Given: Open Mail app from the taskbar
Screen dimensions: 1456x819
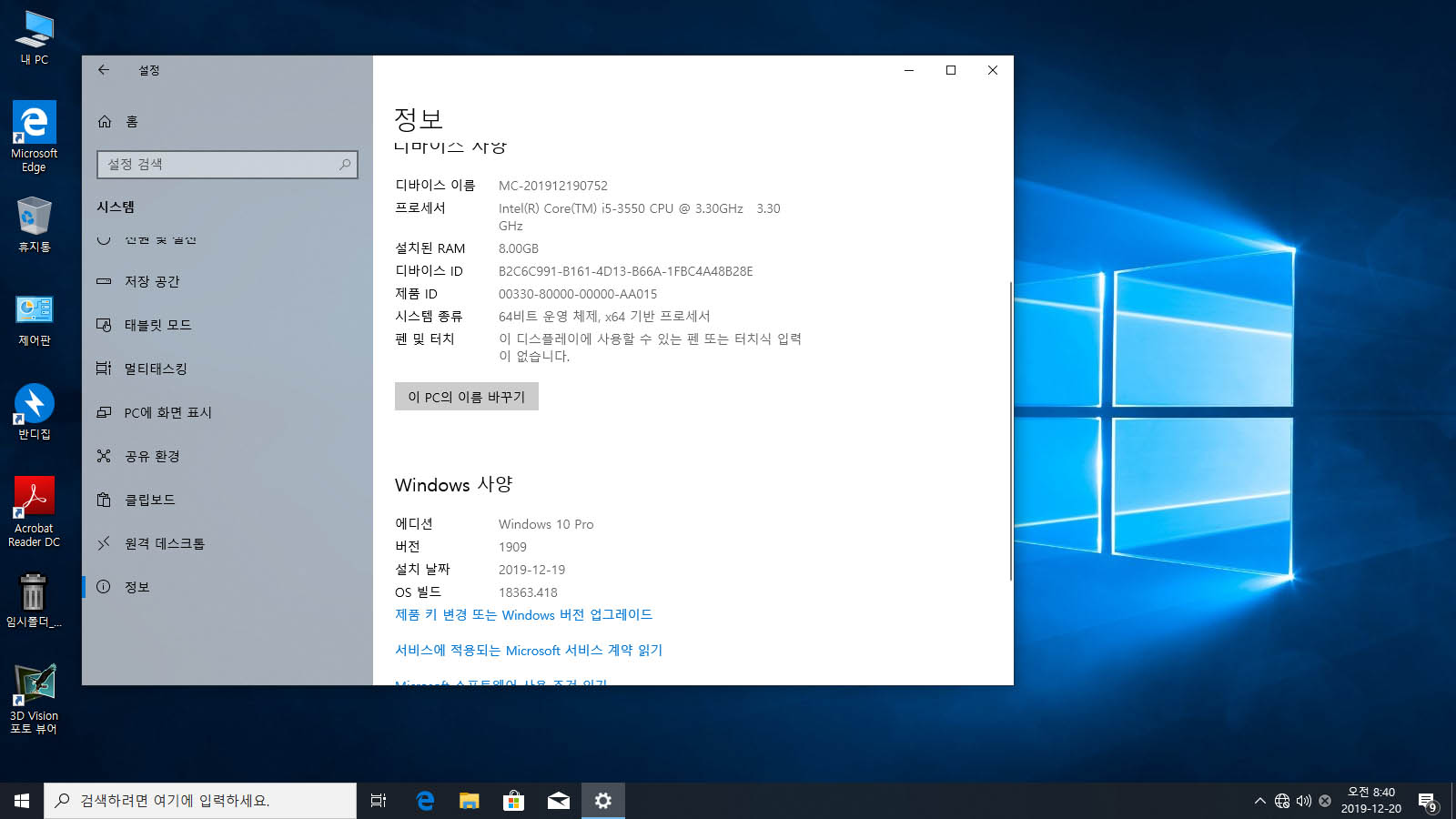Looking at the screenshot, I should pyautogui.click(x=559, y=801).
